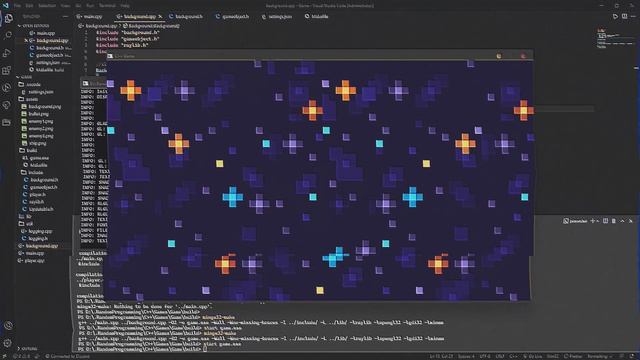640x360 pixels.
Task: Open the new terminal profile dropdown arrow
Action: (598, 221)
